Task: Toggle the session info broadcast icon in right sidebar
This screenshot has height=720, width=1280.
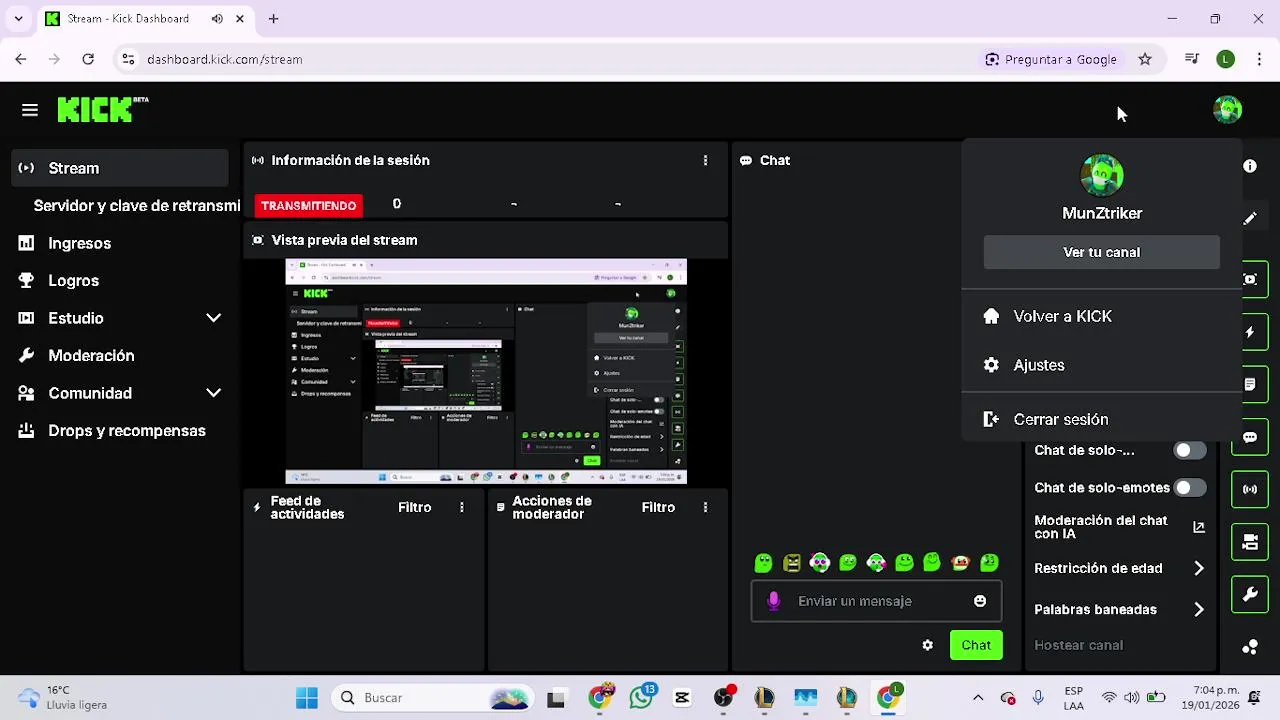Action: point(1250,489)
